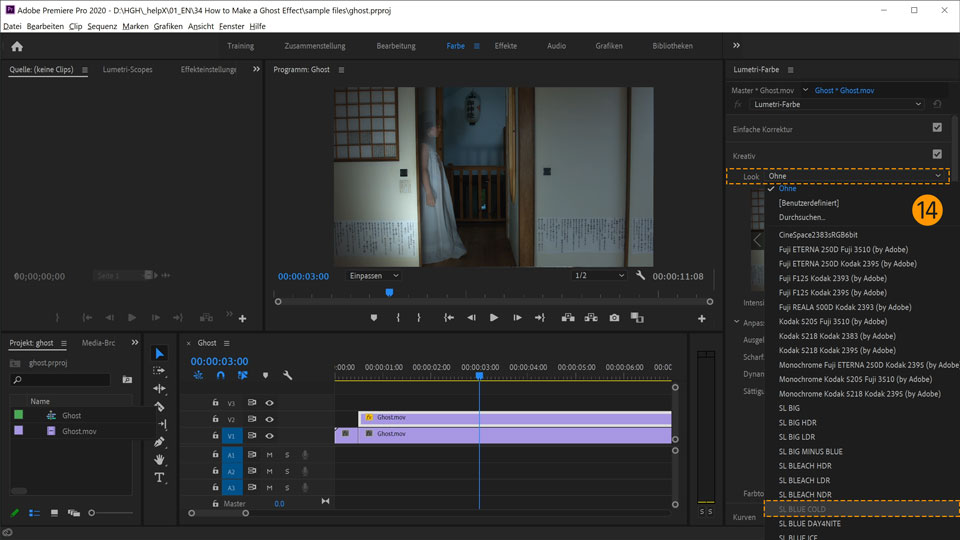Select the Selection arrow tool
This screenshot has height=540, width=960.
[x=160, y=353]
